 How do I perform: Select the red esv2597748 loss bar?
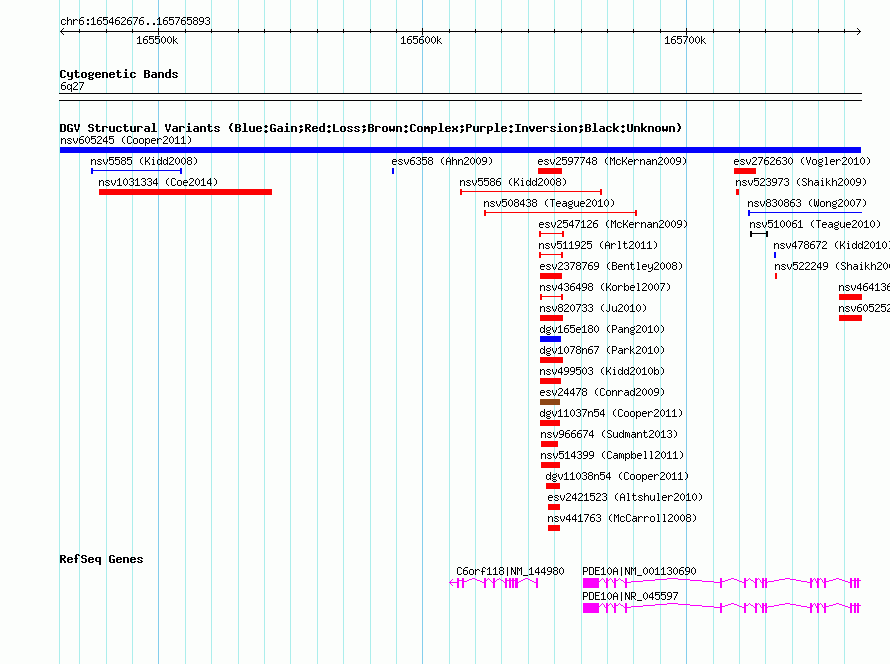tap(550, 171)
